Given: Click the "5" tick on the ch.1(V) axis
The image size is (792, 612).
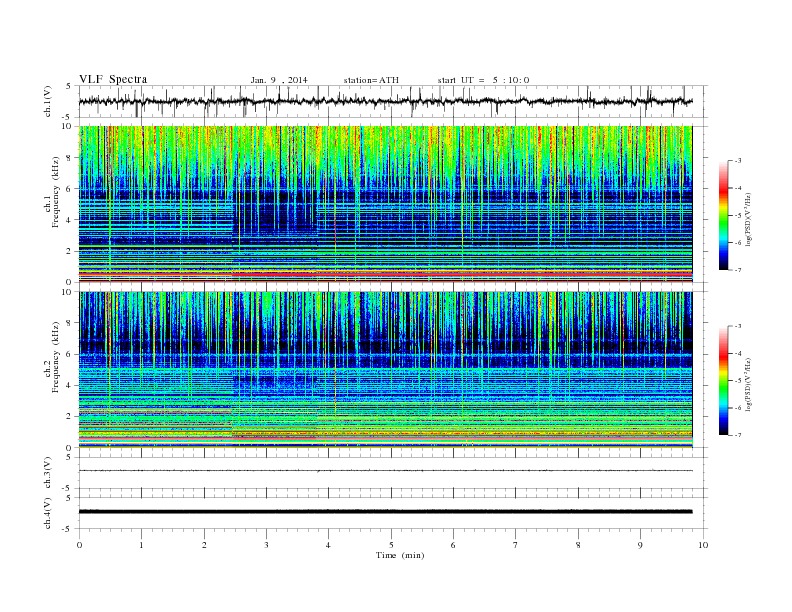Looking at the screenshot, I should coord(69,86).
